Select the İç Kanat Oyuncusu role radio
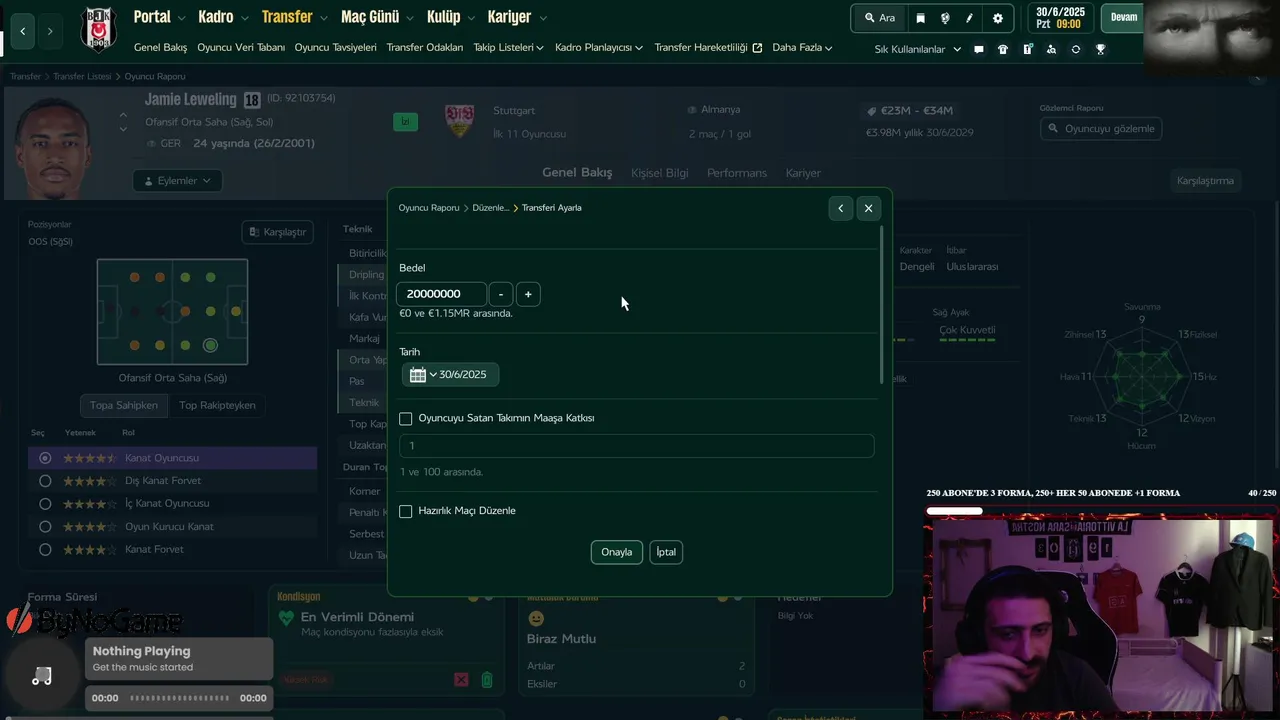This screenshot has height=720, width=1280. point(45,504)
